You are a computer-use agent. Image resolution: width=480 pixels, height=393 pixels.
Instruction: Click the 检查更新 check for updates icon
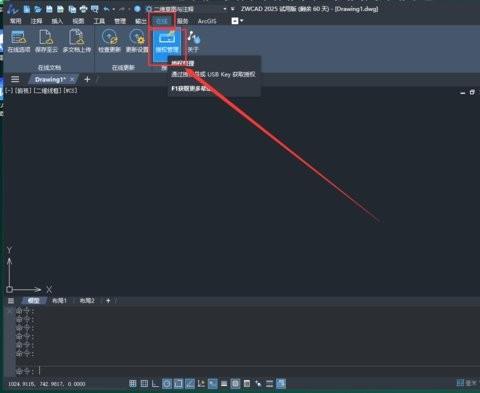pyautogui.click(x=110, y=41)
